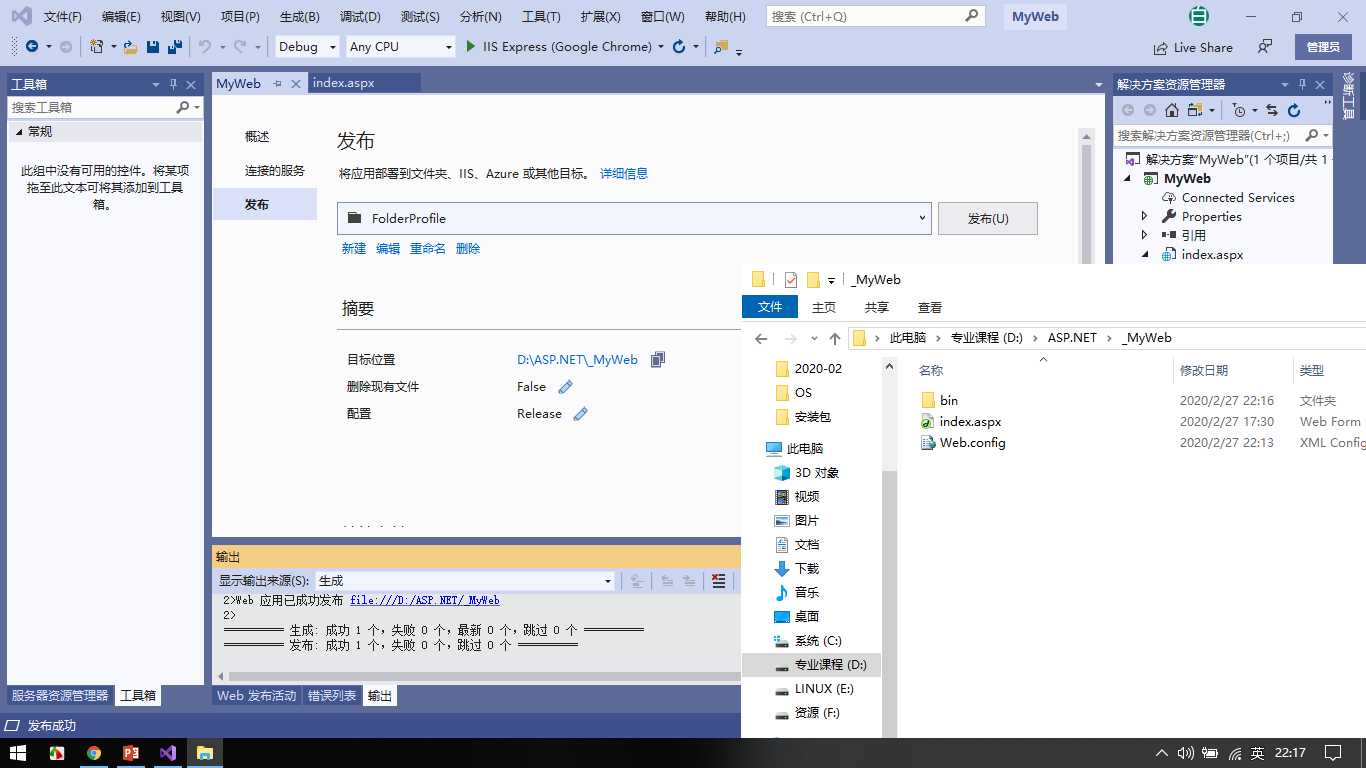The height and width of the screenshot is (768, 1366).
Task: Click the Up arrow in File Explorer
Action: pos(835,338)
